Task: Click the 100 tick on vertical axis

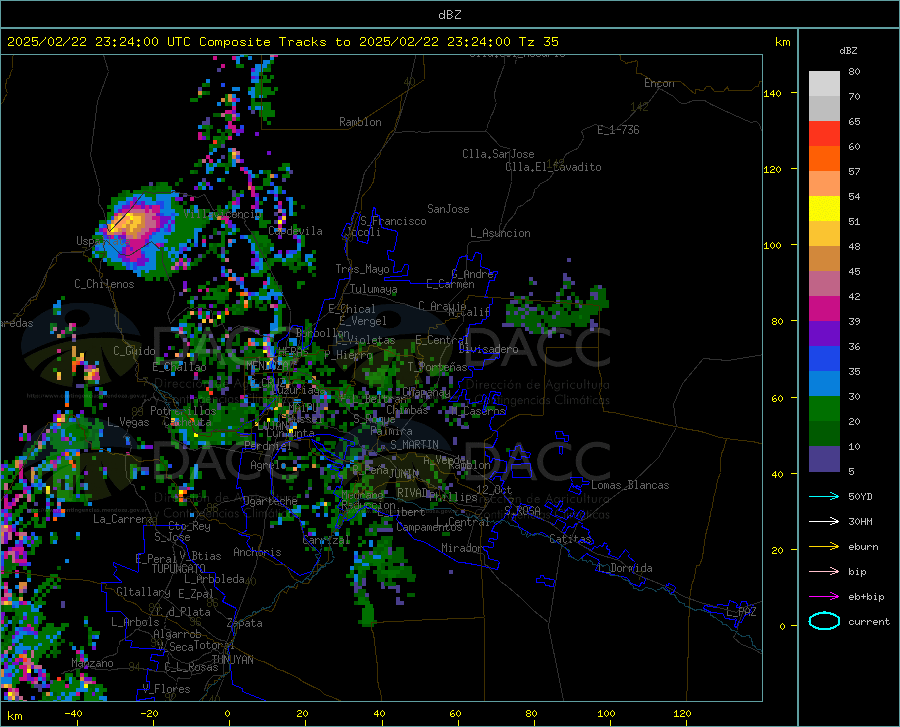Action: pyautogui.click(x=772, y=245)
